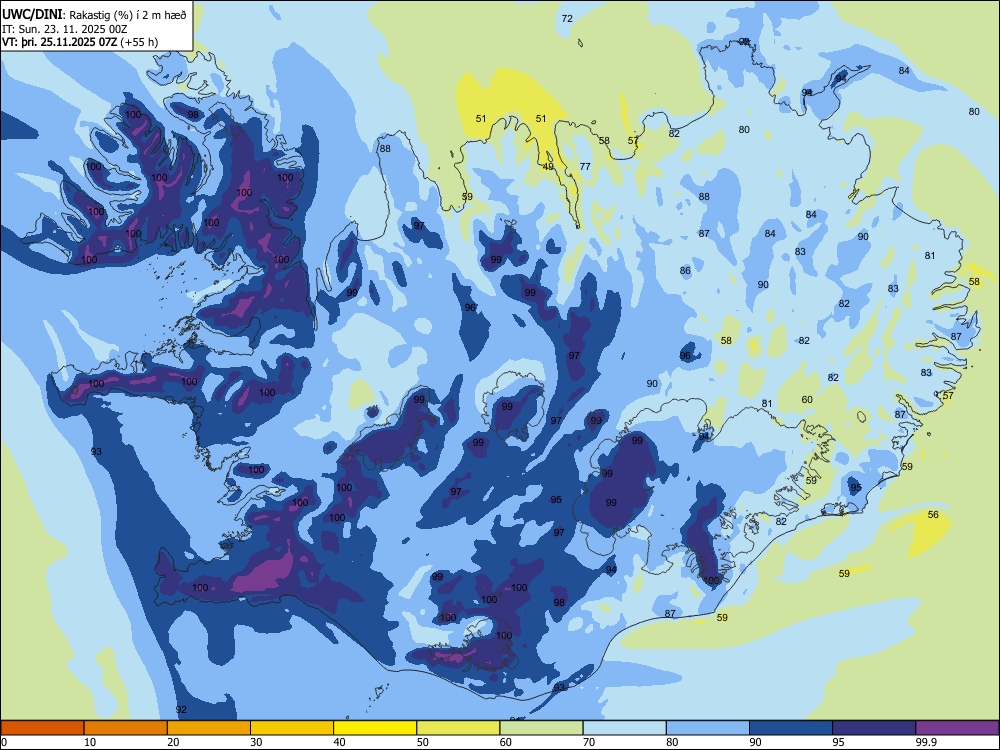Image resolution: width=1000 pixels, height=750 pixels.
Task: Select the 40–50% bright yellow legend swatch
Action: [x=375, y=728]
